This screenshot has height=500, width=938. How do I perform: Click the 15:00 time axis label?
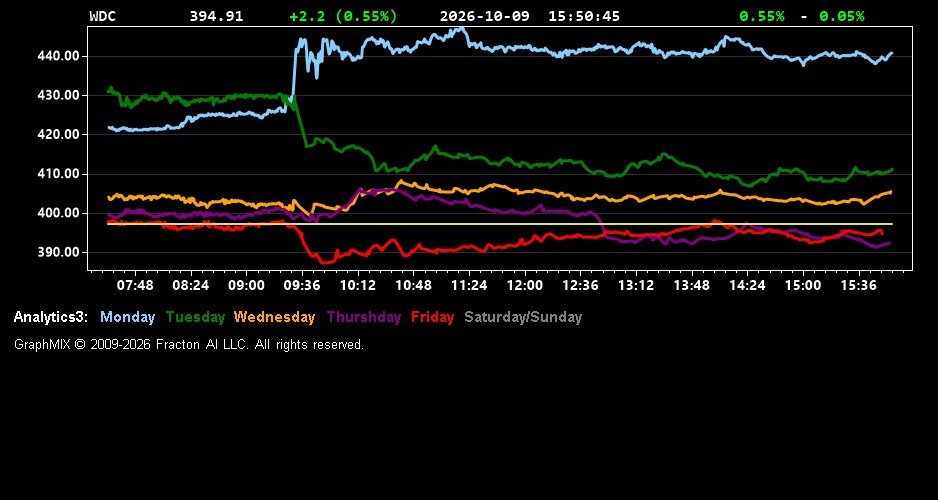[803, 285]
